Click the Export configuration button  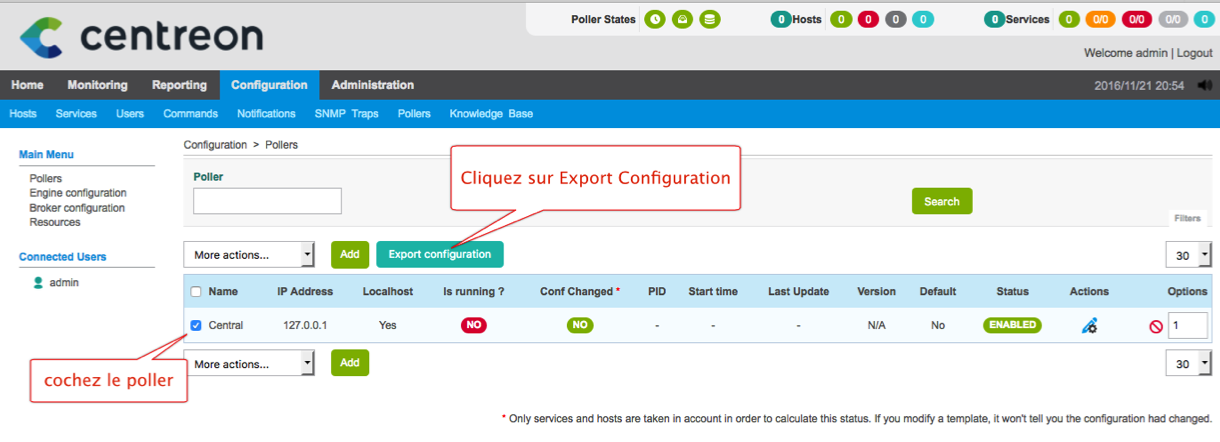click(440, 254)
